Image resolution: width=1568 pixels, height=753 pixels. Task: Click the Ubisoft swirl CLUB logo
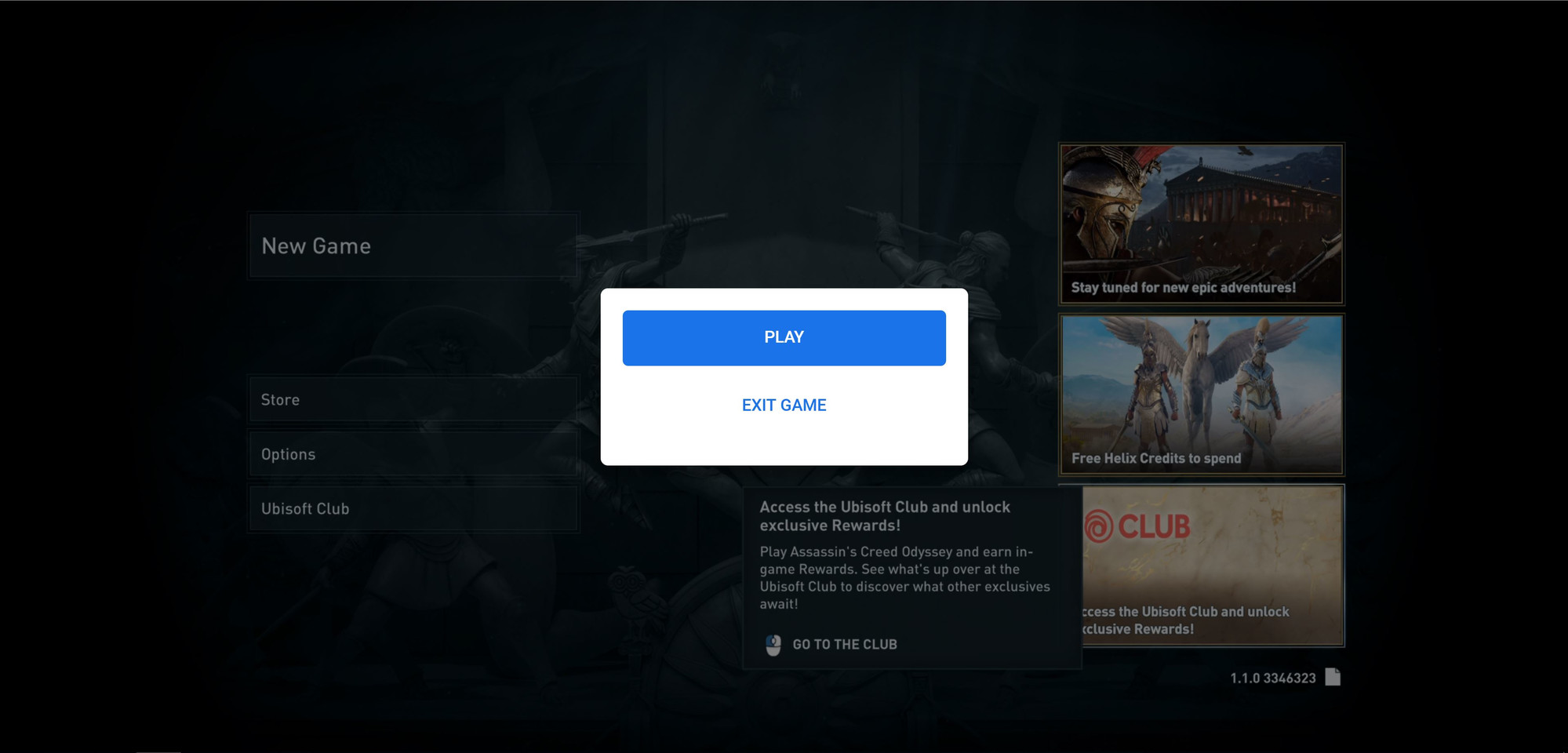point(1137,526)
